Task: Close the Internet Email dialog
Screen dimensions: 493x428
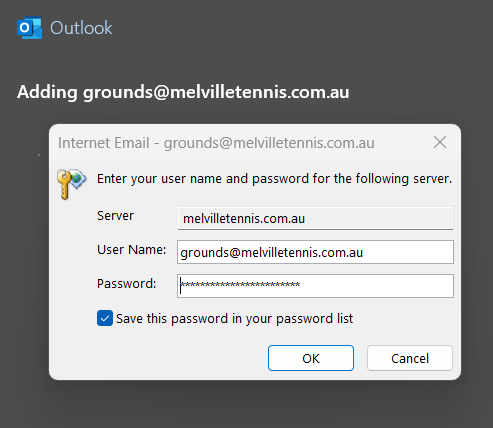Action: coord(440,142)
